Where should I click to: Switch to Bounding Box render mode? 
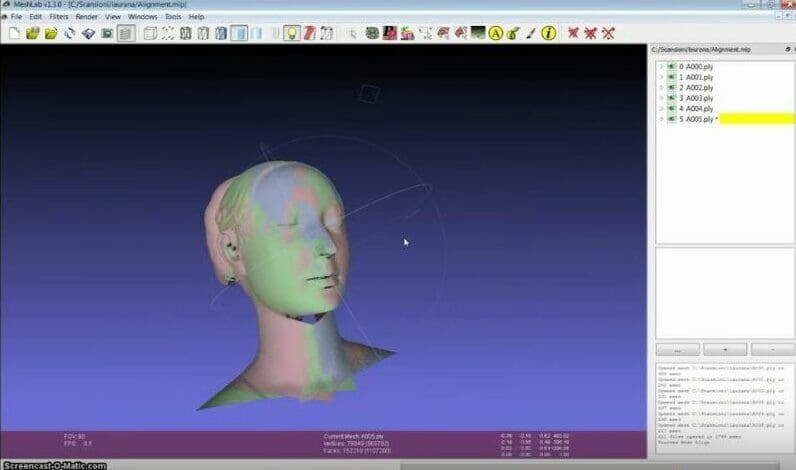(x=151, y=33)
